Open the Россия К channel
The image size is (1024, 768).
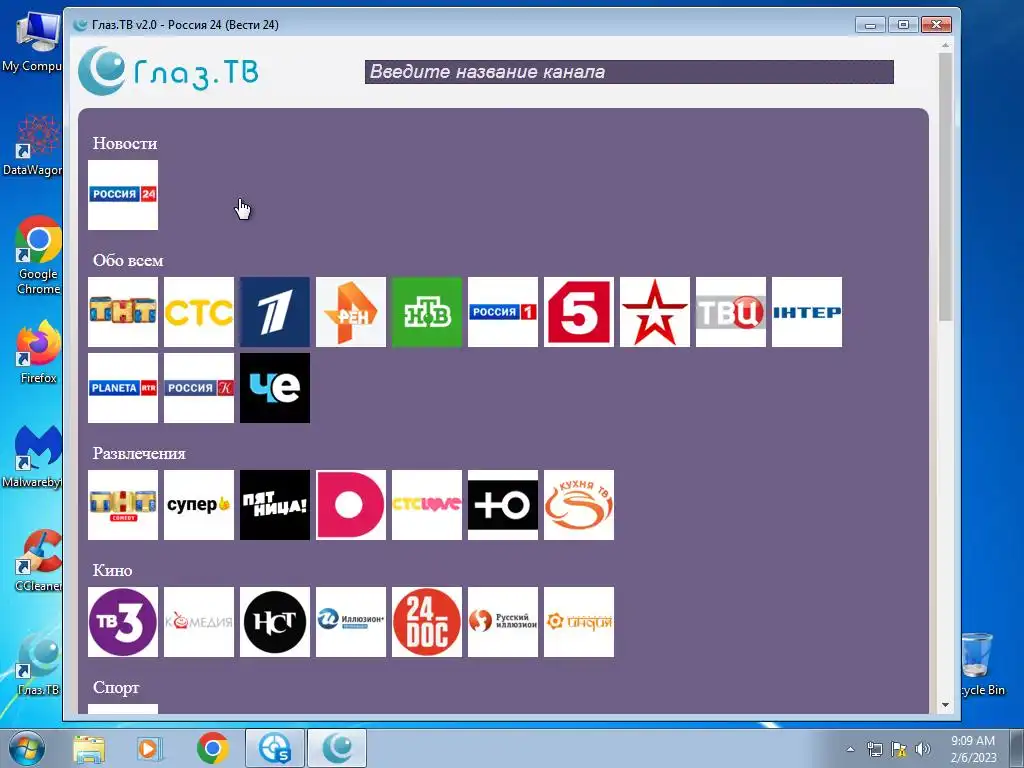[x=199, y=388]
